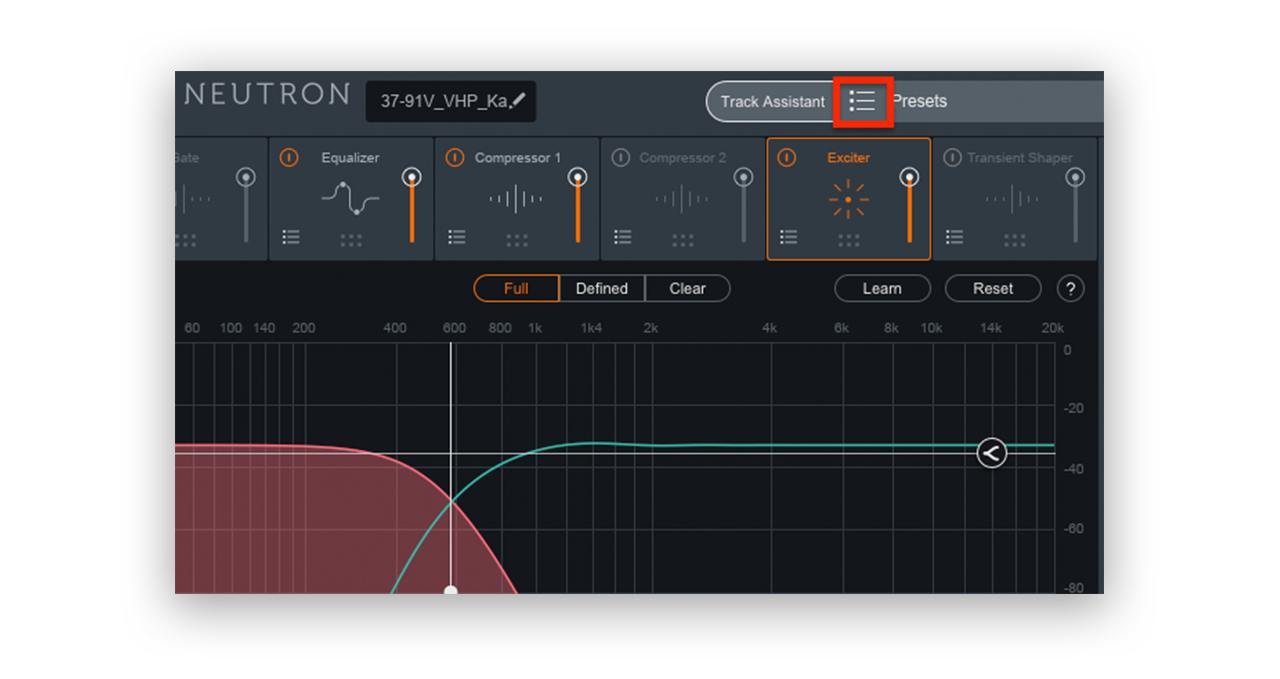Select the Clear mode option

(x=688, y=289)
